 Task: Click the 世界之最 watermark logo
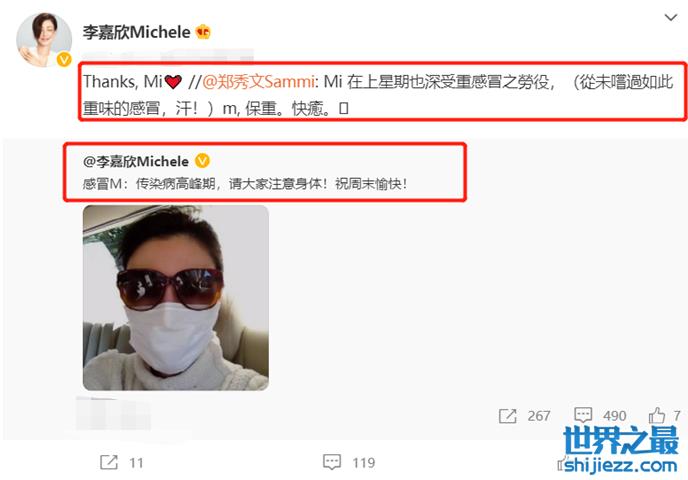coord(621,441)
